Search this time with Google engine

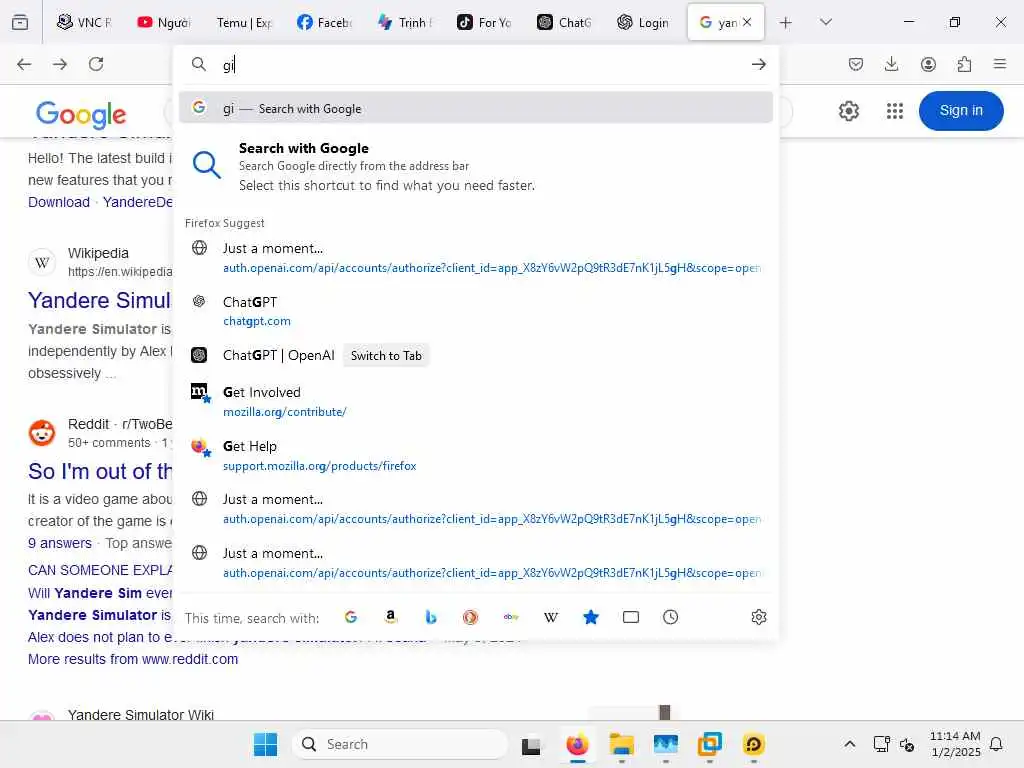click(x=351, y=617)
